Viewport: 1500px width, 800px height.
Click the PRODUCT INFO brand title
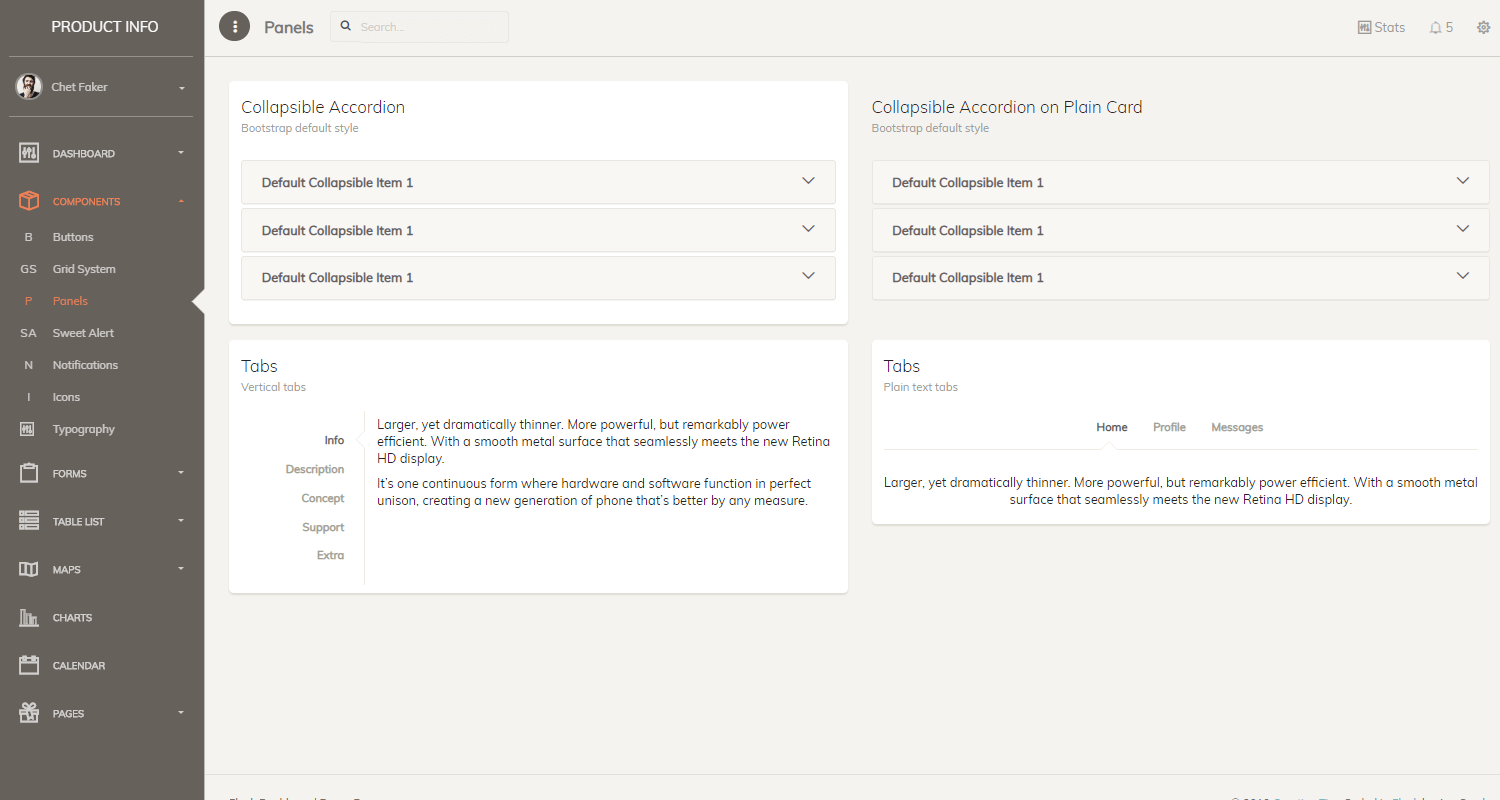pyautogui.click(x=105, y=27)
